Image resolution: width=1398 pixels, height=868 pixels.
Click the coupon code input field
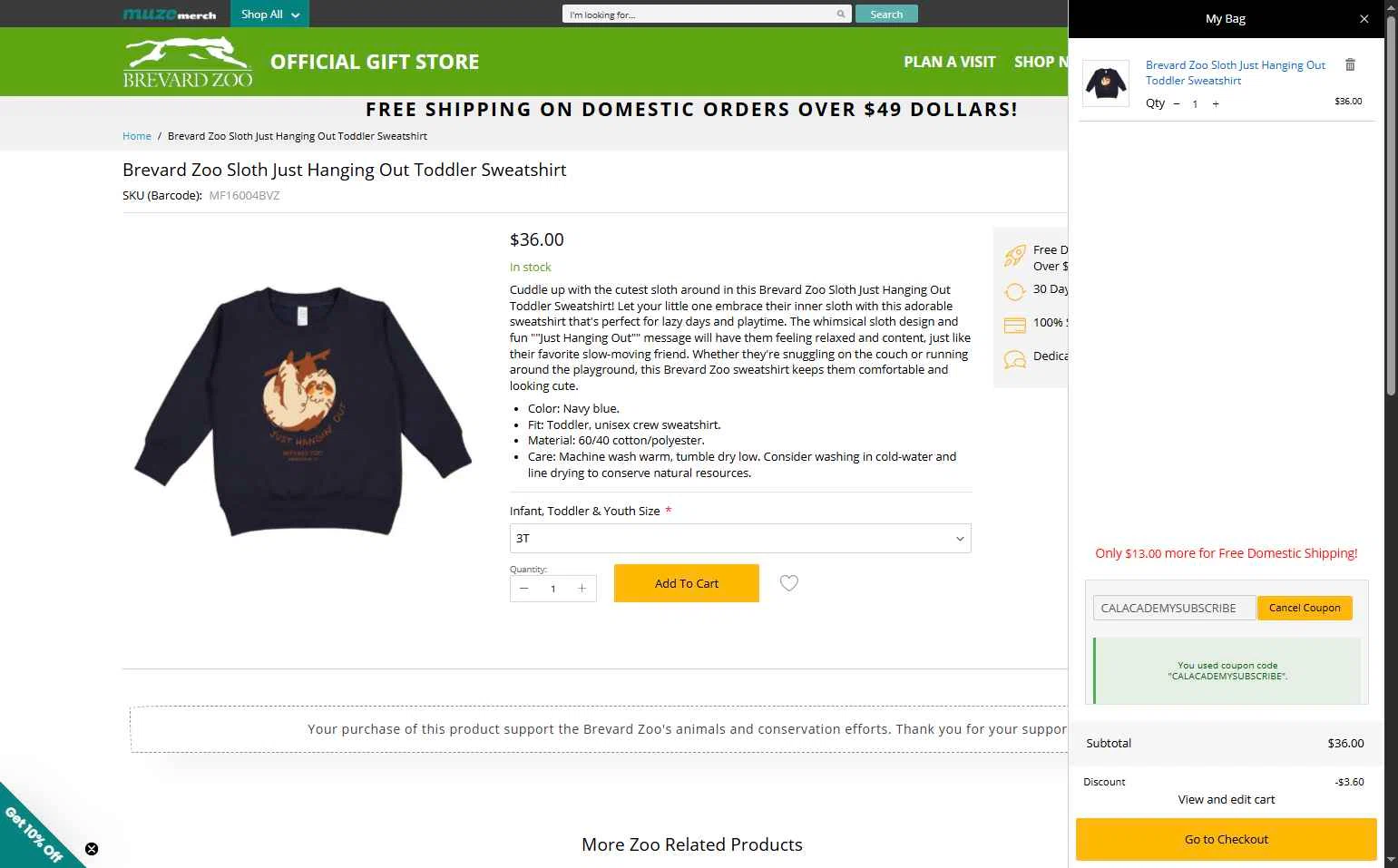click(x=1174, y=608)
